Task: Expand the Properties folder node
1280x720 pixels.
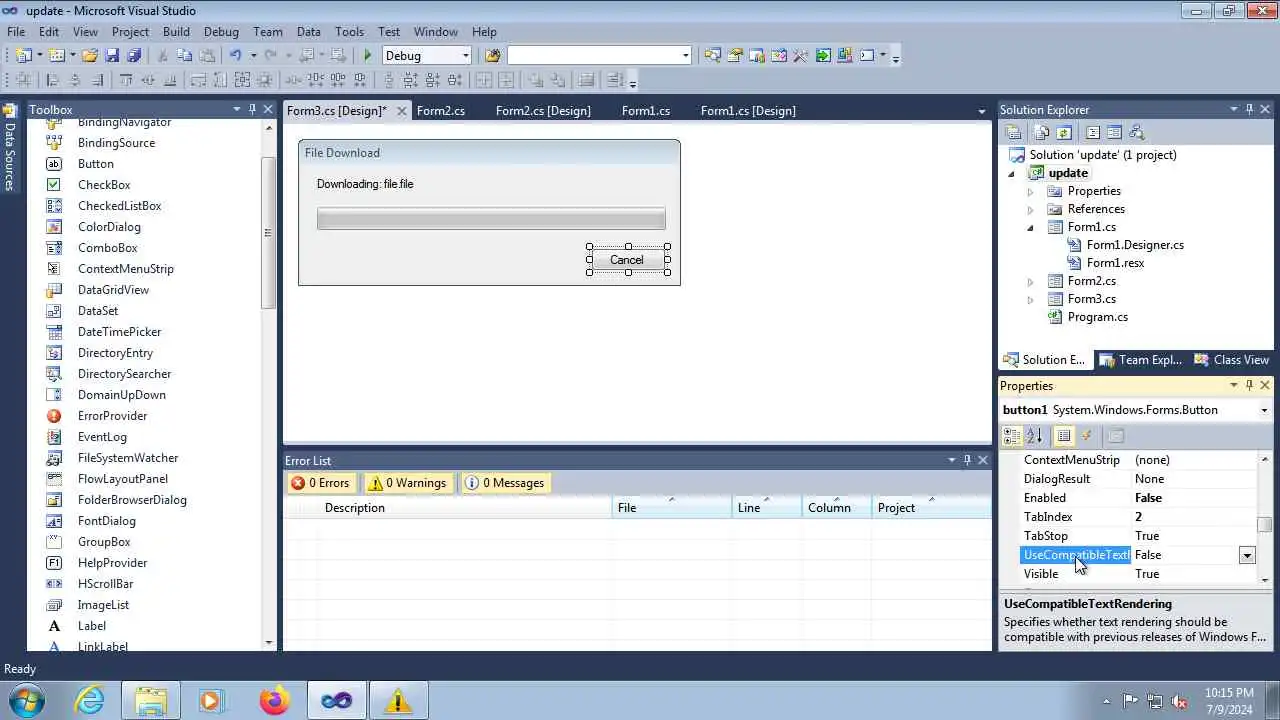Action: pyautogui.click(x=1031, y=191)
